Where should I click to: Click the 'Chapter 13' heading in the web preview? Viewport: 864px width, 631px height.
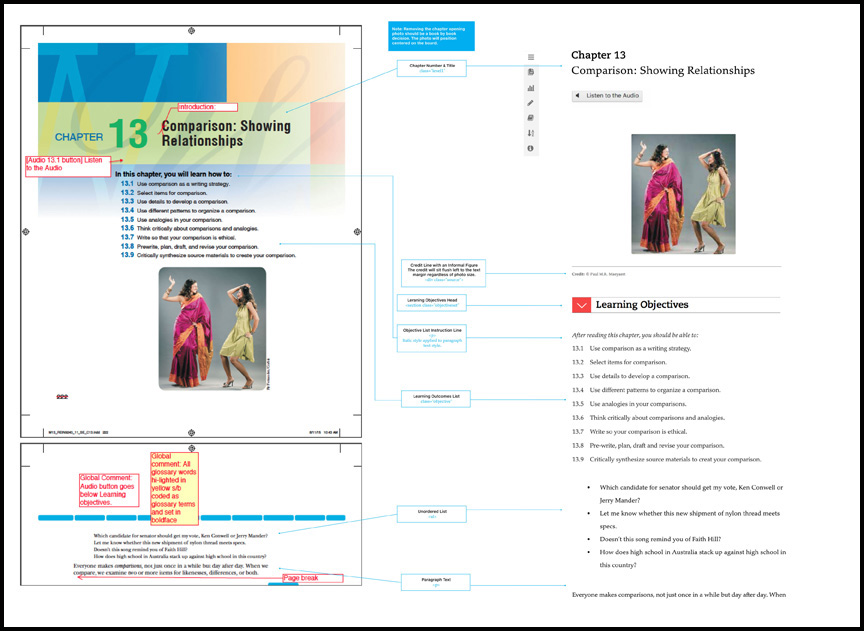click(x=598, y=55)
